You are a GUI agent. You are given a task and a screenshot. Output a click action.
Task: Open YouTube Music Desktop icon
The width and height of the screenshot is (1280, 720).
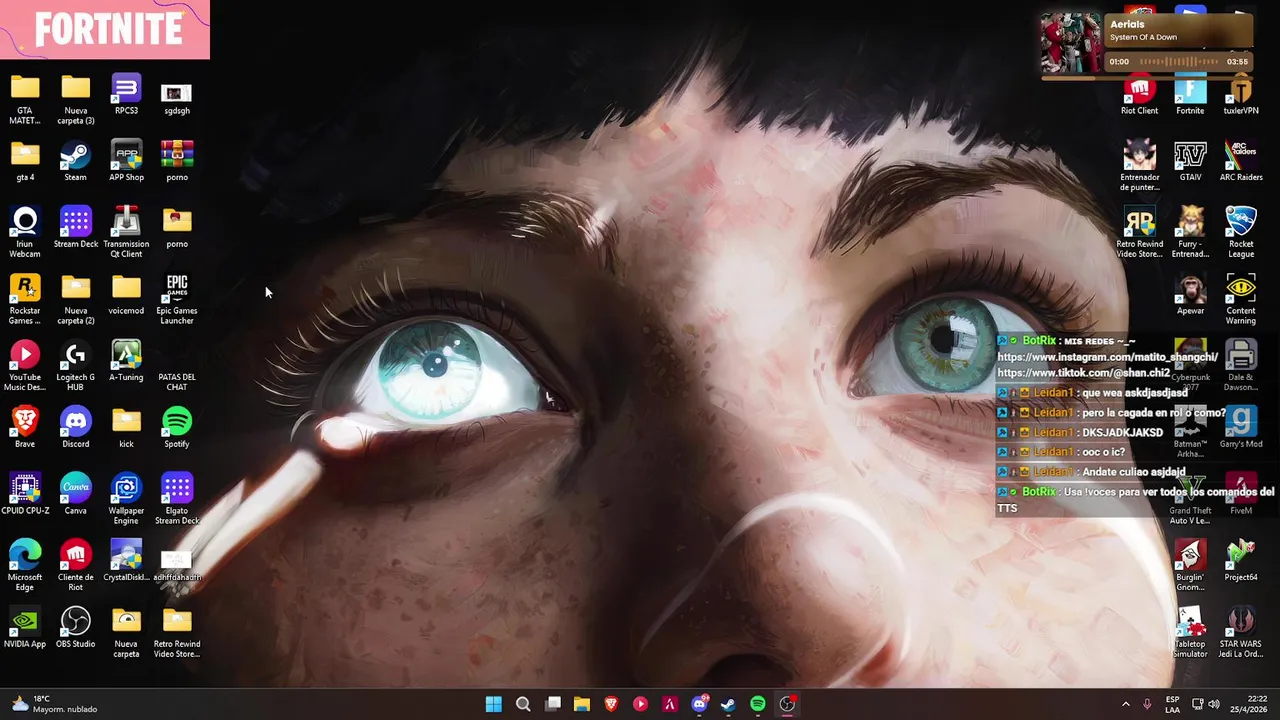(25, 366)
